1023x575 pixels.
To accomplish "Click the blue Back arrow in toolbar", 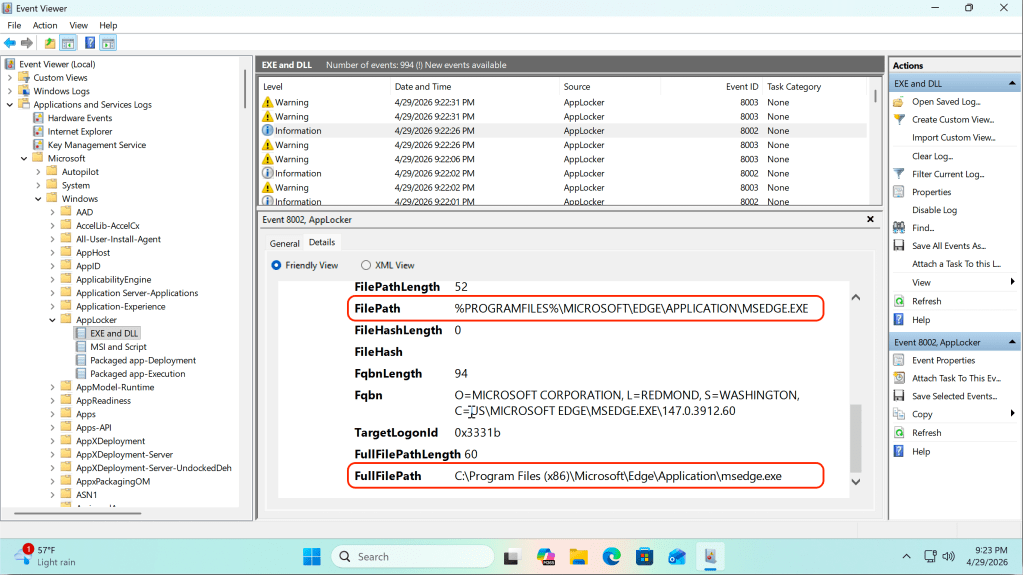I will 10,43.
